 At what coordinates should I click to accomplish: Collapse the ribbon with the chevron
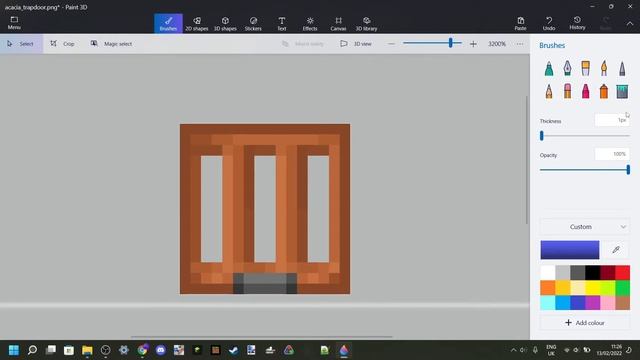pyautogui.click(x=630, y=24)
